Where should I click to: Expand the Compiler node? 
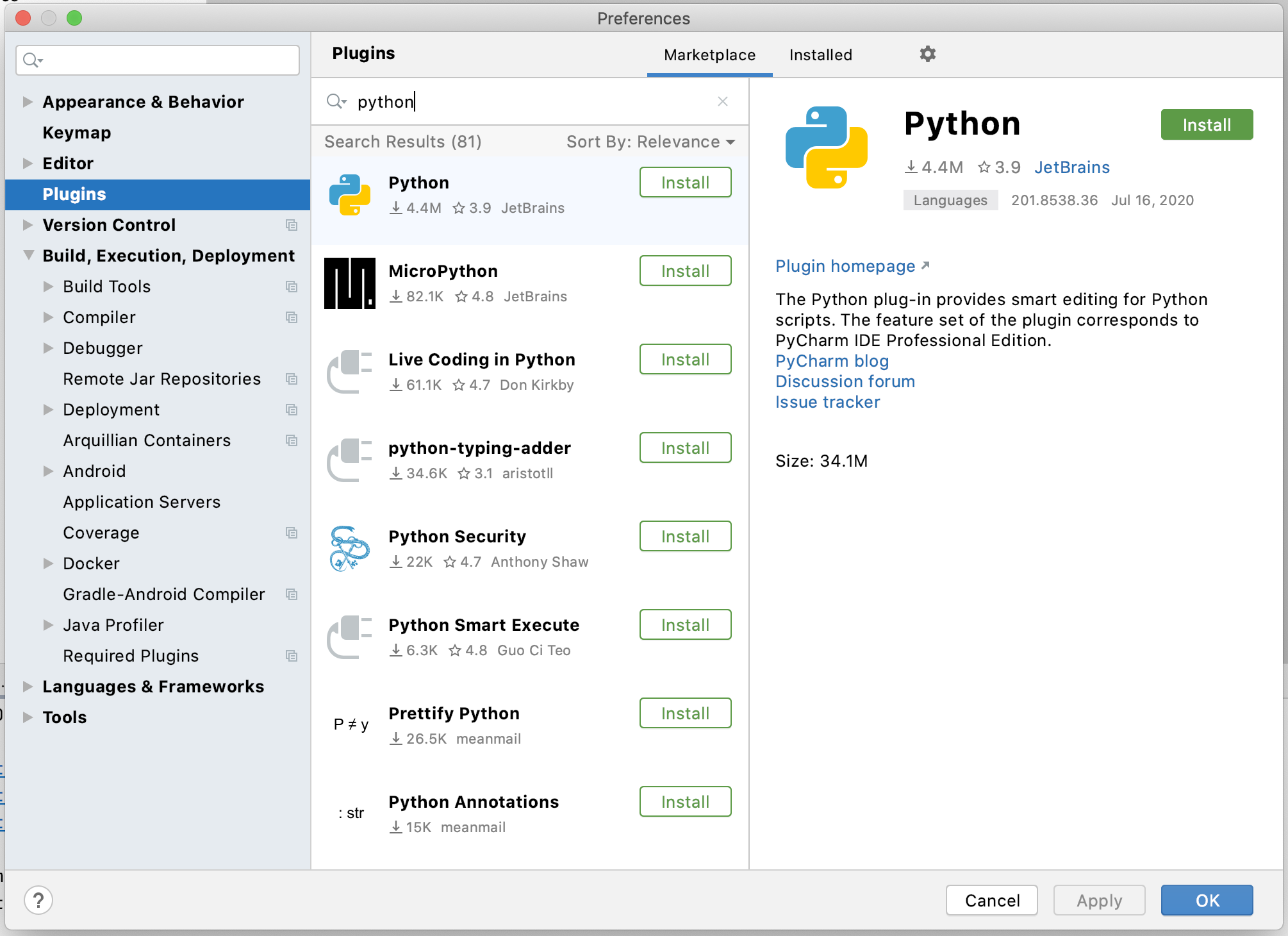pyautogui.click(x=48, y=317)
